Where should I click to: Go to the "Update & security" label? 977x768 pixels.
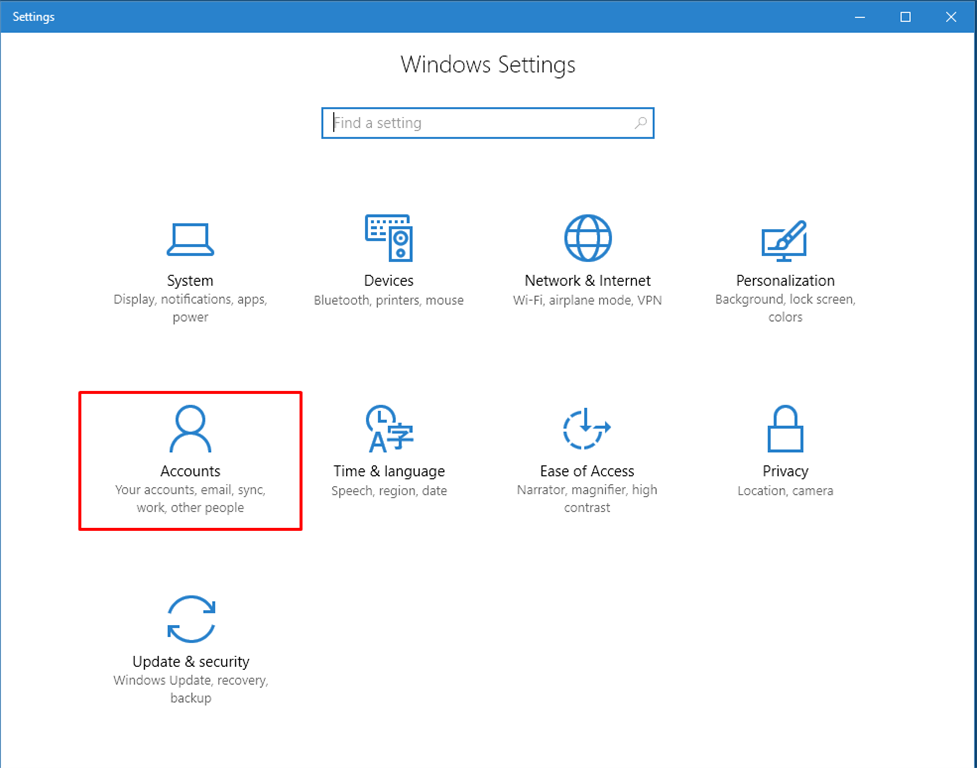click(x=190, y=662)
